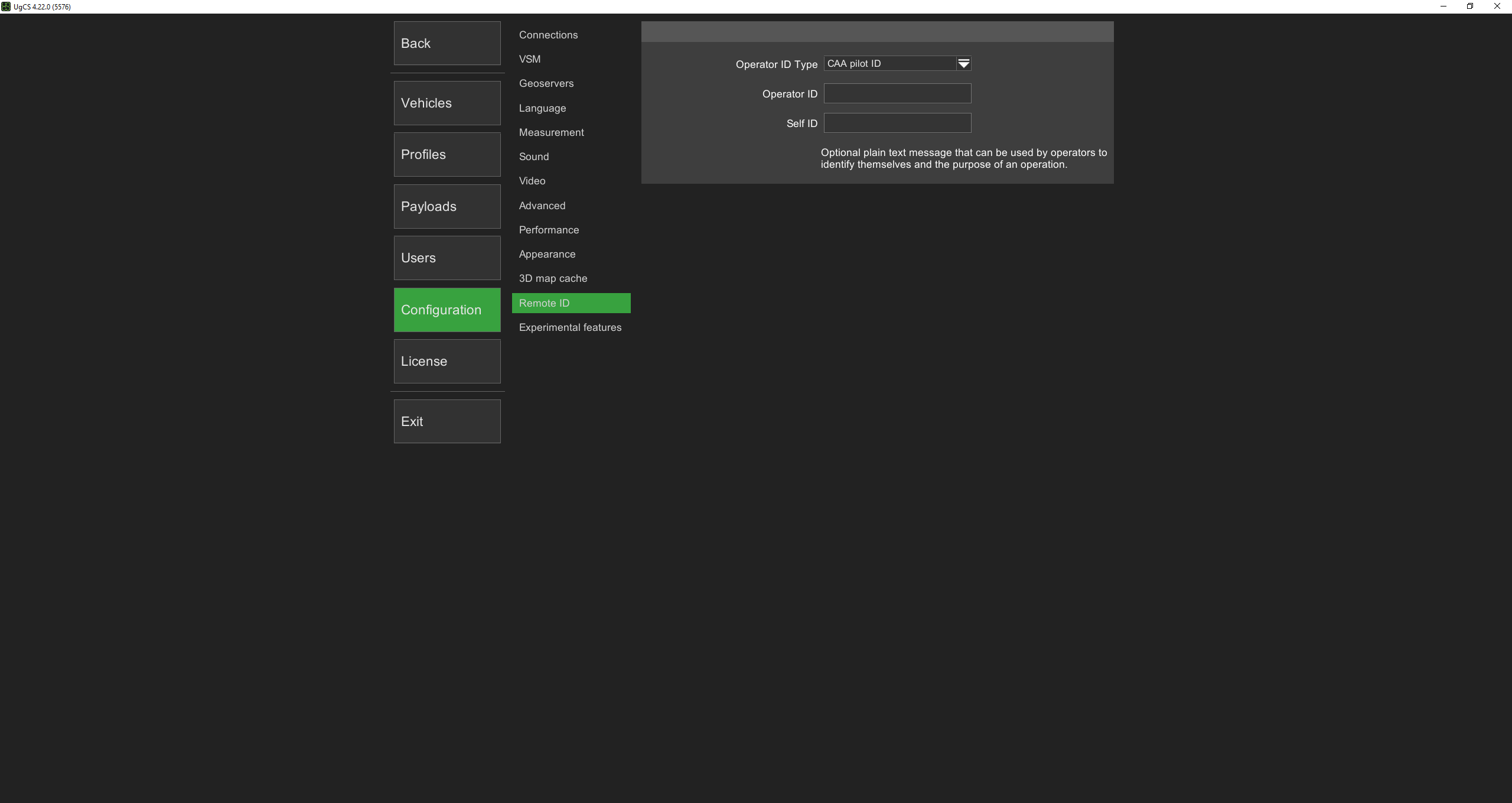
Task: Open the License section
Action: 447,360
